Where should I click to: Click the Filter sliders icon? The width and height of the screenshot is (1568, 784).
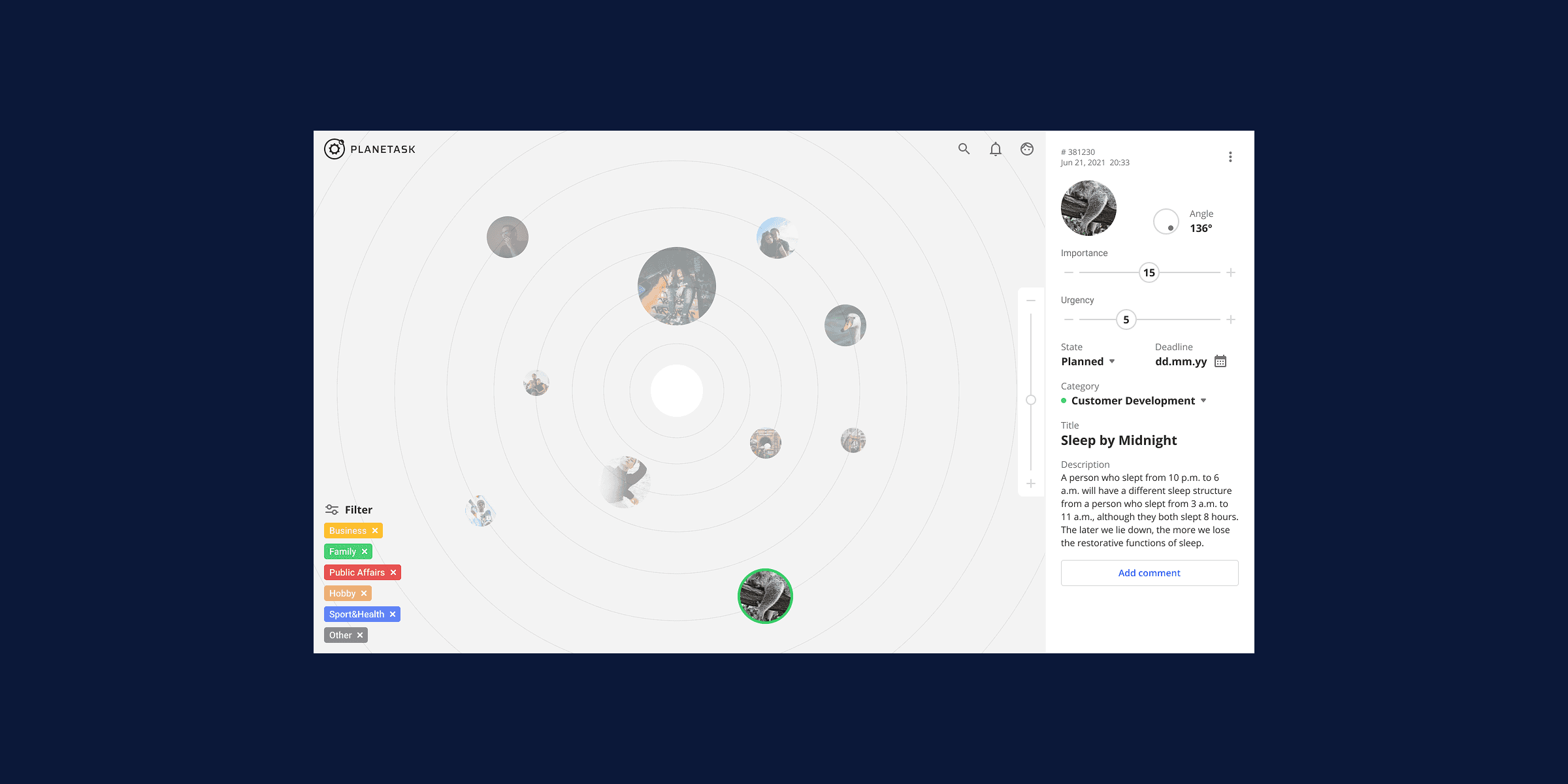(x=332, y=510)
